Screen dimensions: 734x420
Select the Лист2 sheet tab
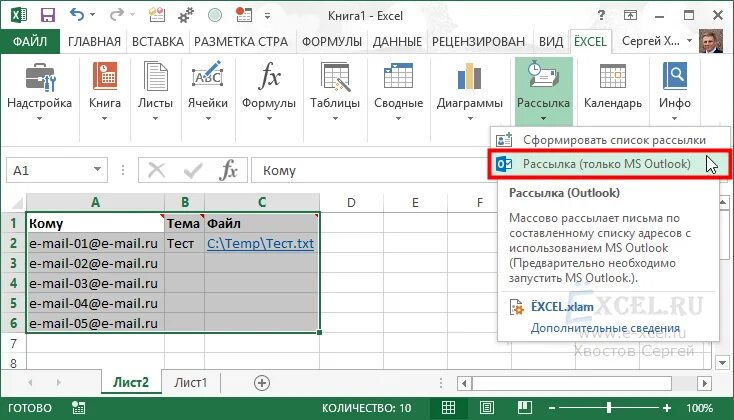[131, 383]
